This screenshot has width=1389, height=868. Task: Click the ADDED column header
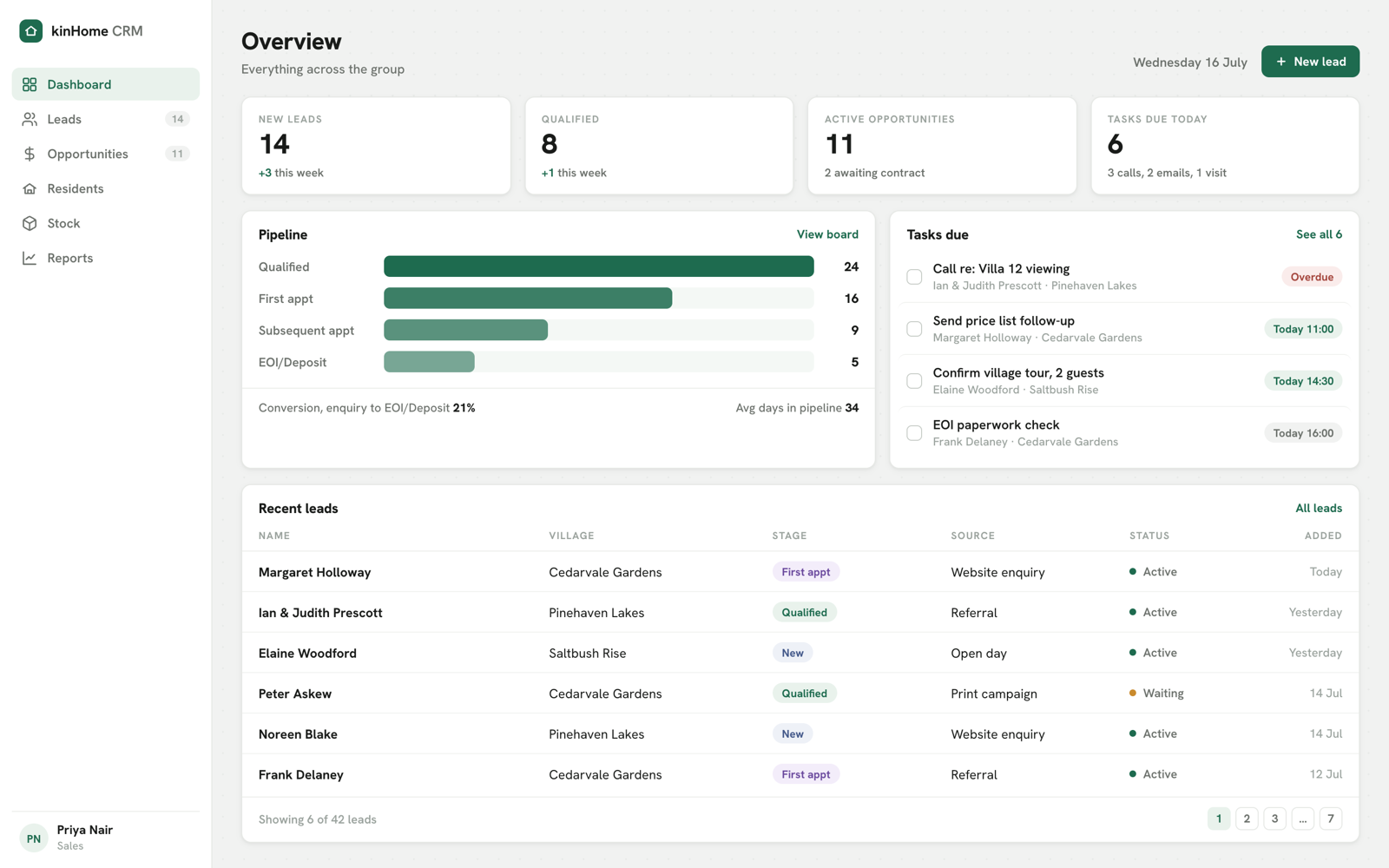click(x=1323, y=536)
